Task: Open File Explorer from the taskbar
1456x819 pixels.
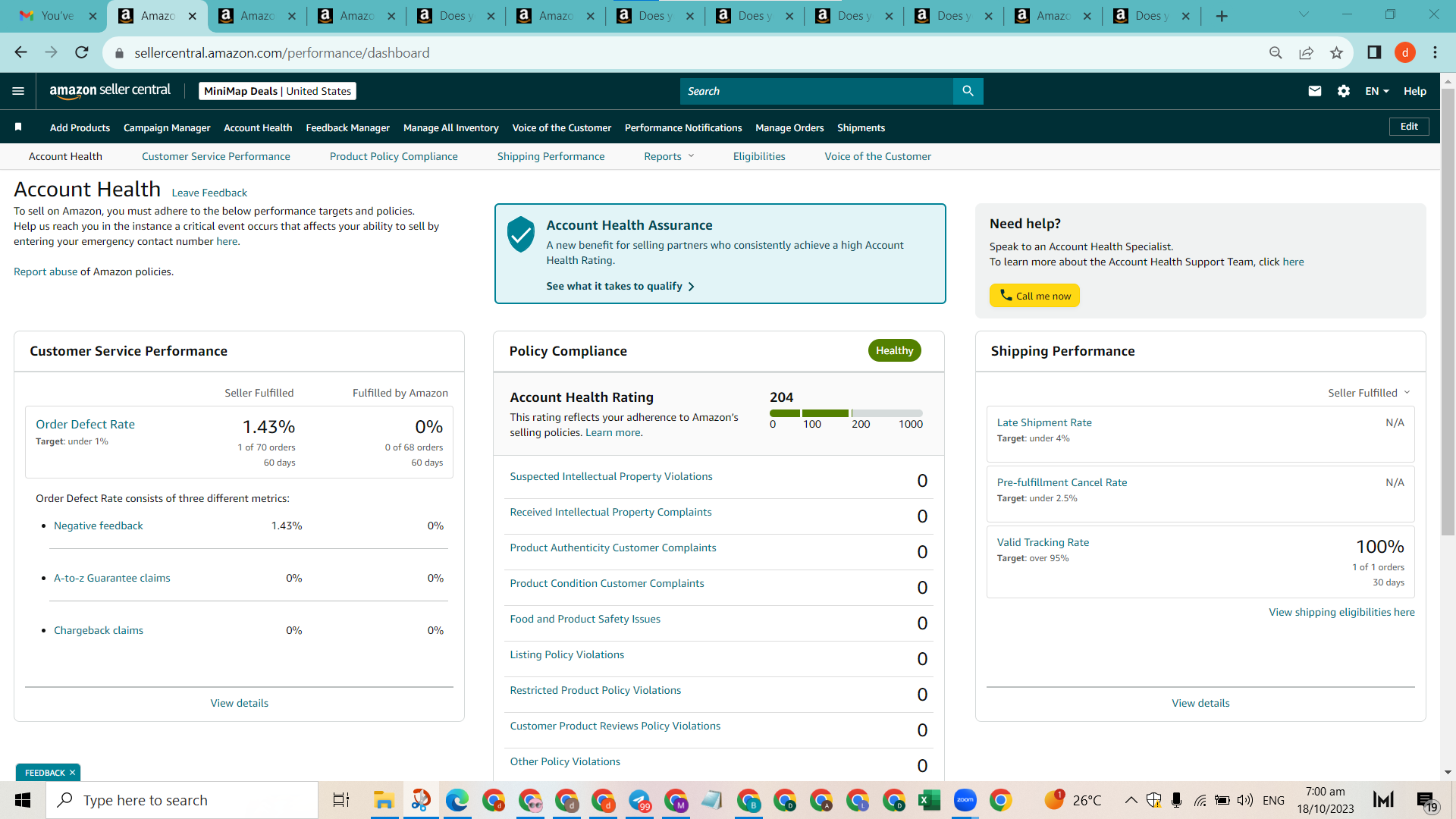Action: coord(384,800)
